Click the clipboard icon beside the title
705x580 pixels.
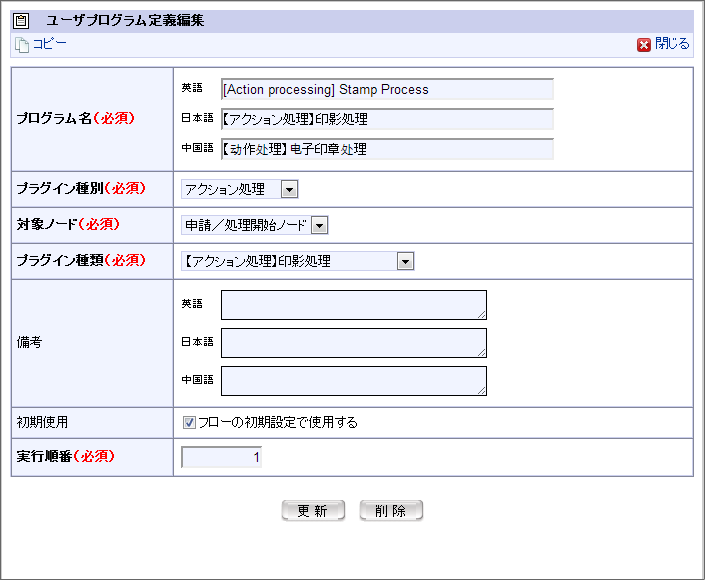[21, 21]
